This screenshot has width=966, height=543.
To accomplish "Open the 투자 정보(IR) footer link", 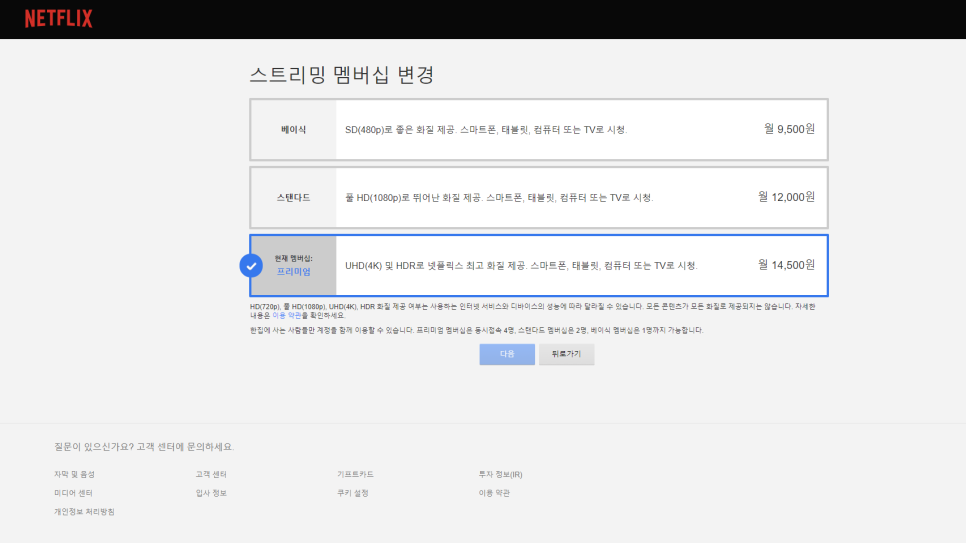I will (x=500, y=474).
